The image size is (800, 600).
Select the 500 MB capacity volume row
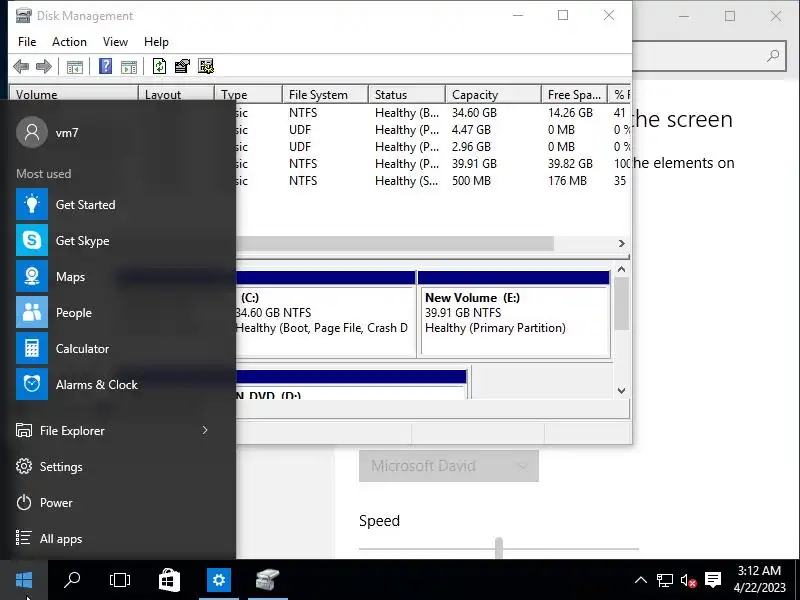pos(433,181)
